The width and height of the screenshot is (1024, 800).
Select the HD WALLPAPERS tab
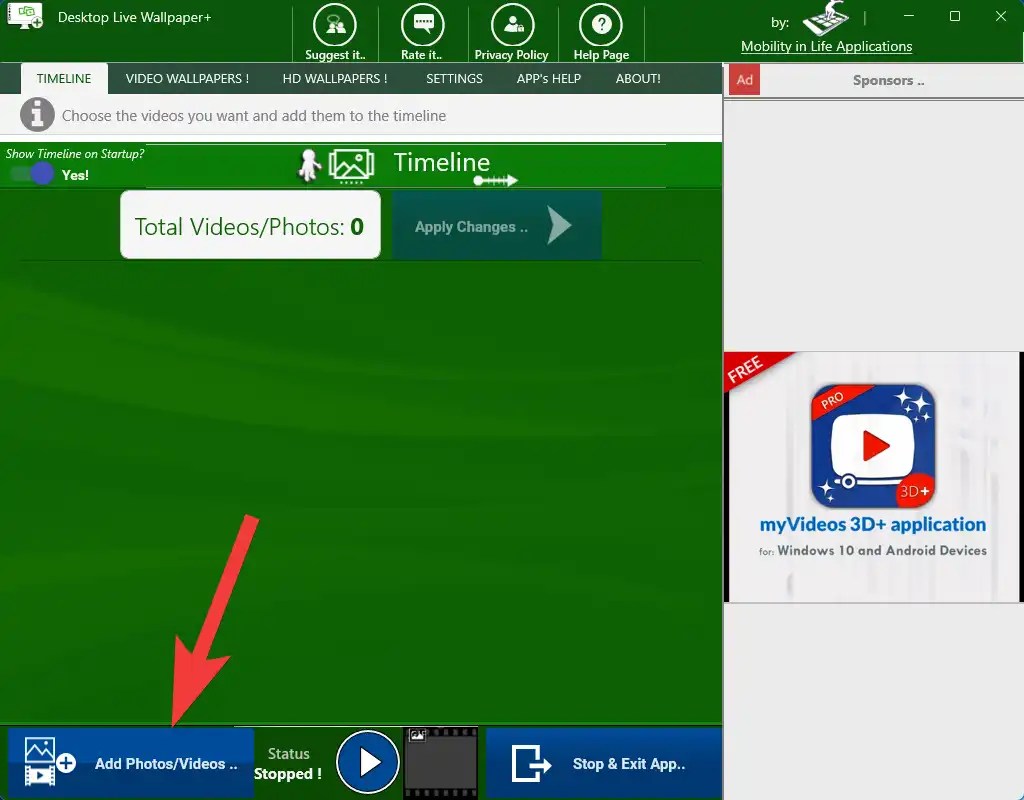(334, 78)
